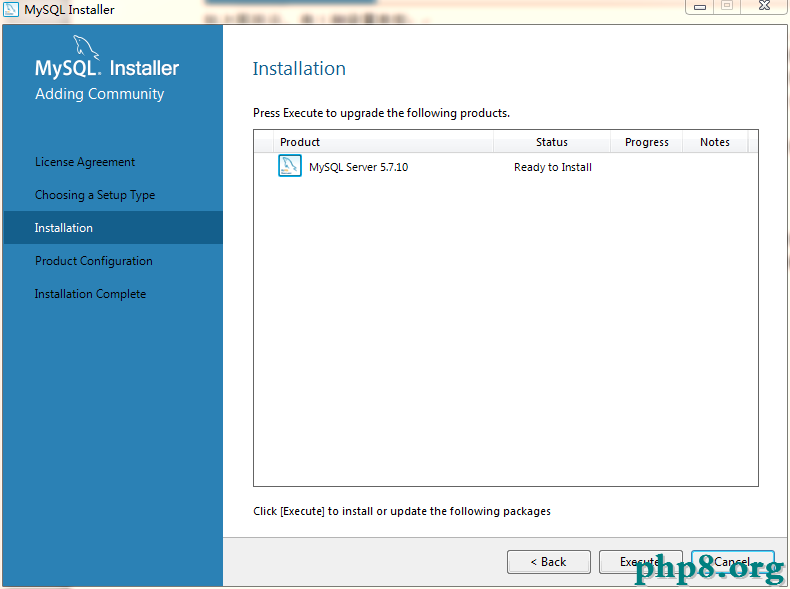790x589 pixels.
Task: Click the 'Click [Execute] to install' hint text
Action: (402, 511)
